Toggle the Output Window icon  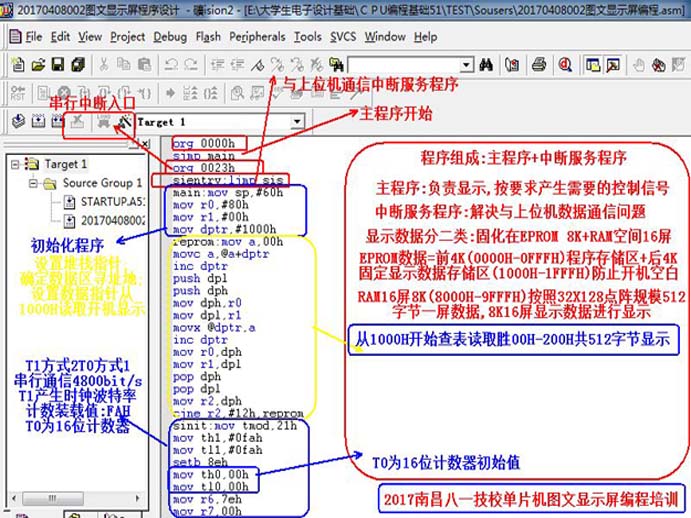[613, 65]
